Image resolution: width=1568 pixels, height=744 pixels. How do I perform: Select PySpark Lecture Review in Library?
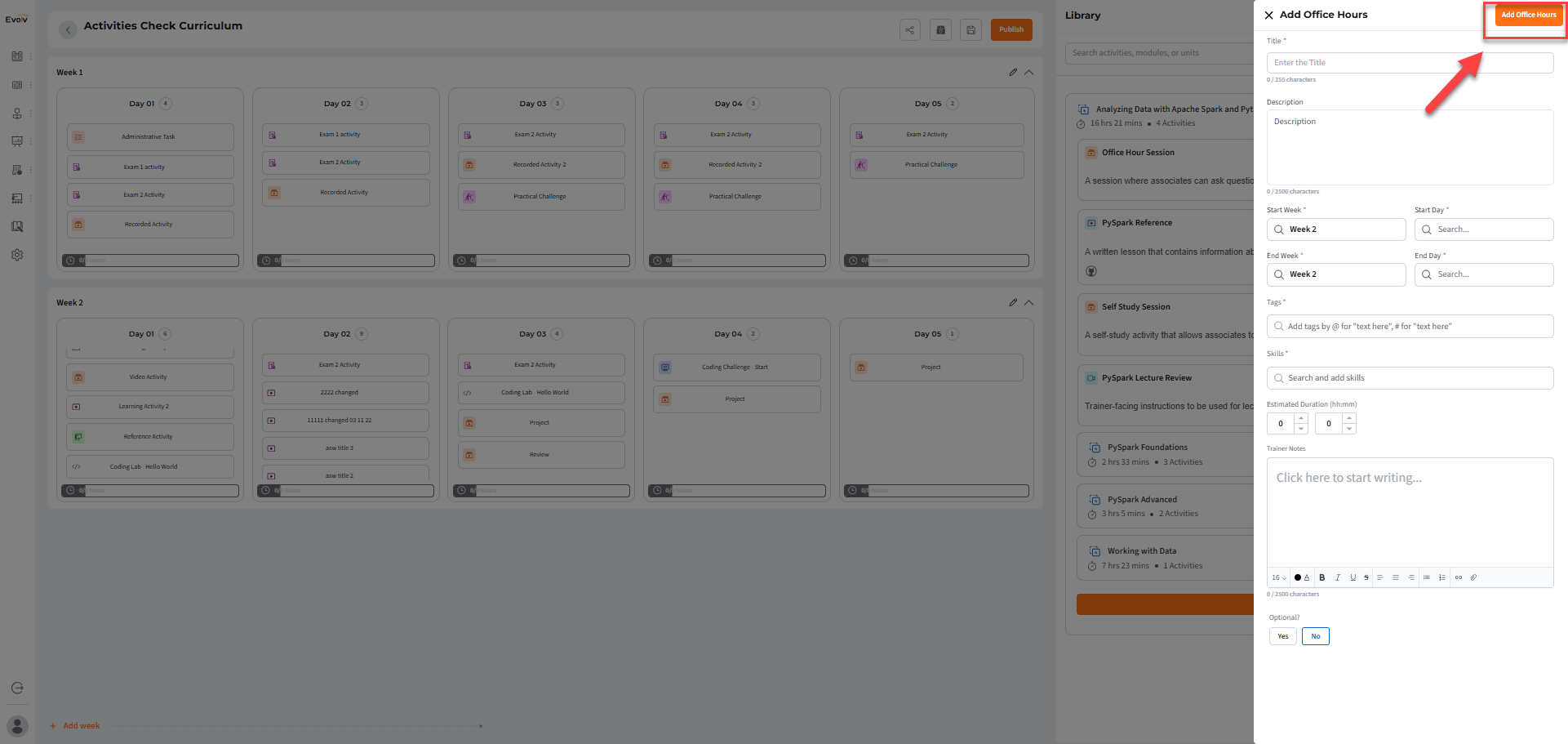pos(1166,396)
